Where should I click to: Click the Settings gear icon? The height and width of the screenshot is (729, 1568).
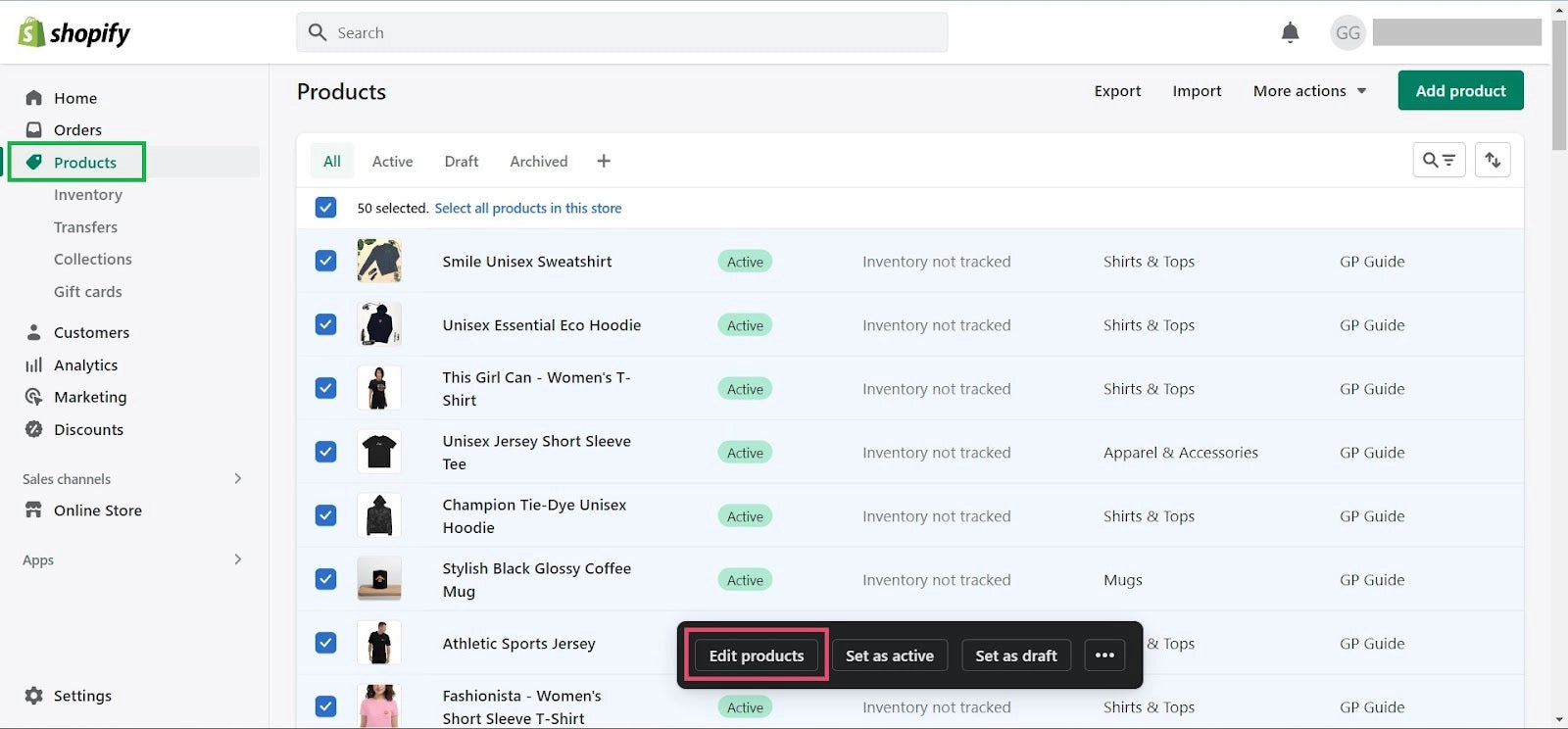click(34, 696)
